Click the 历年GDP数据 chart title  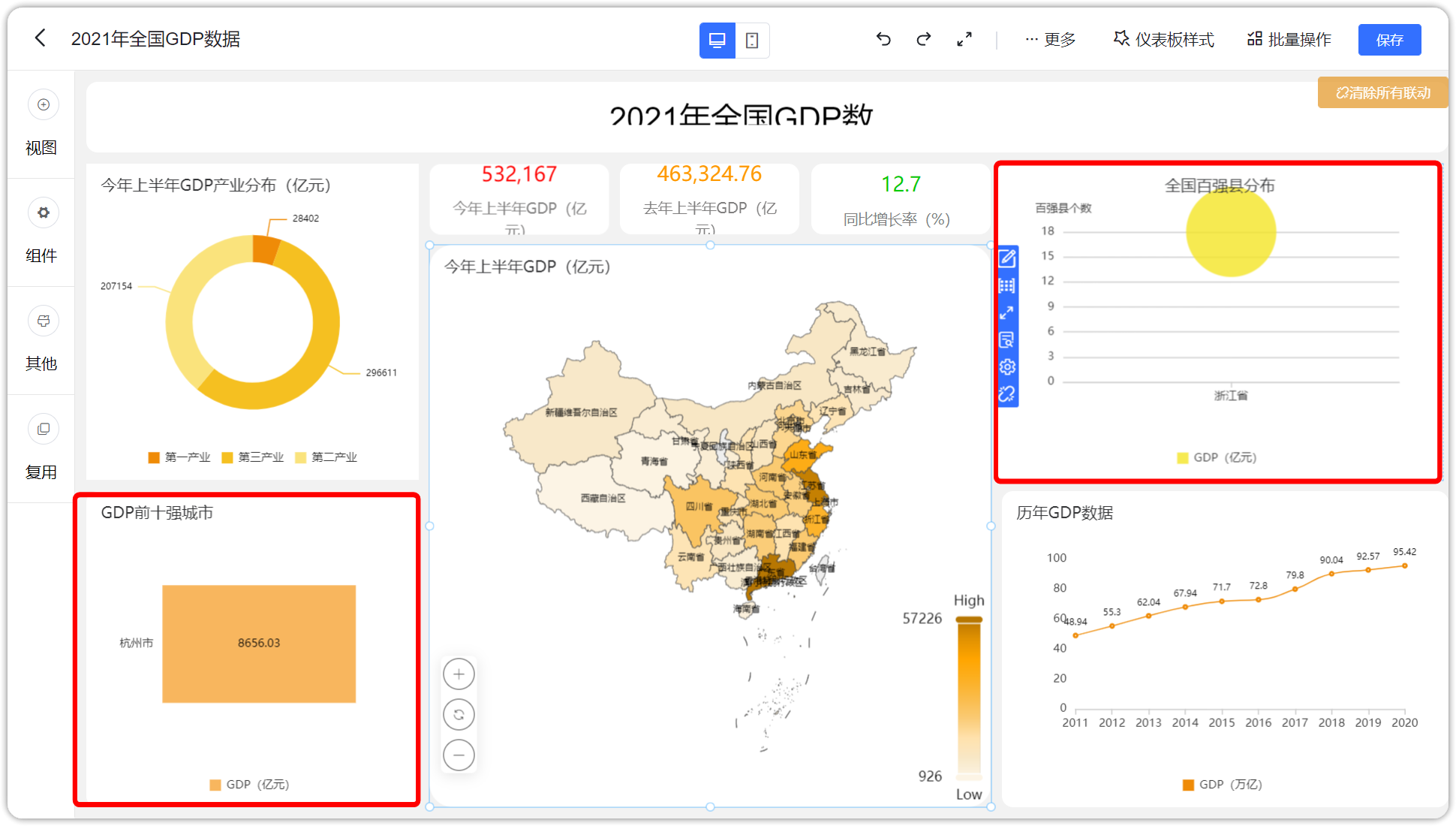[1064, 513]
